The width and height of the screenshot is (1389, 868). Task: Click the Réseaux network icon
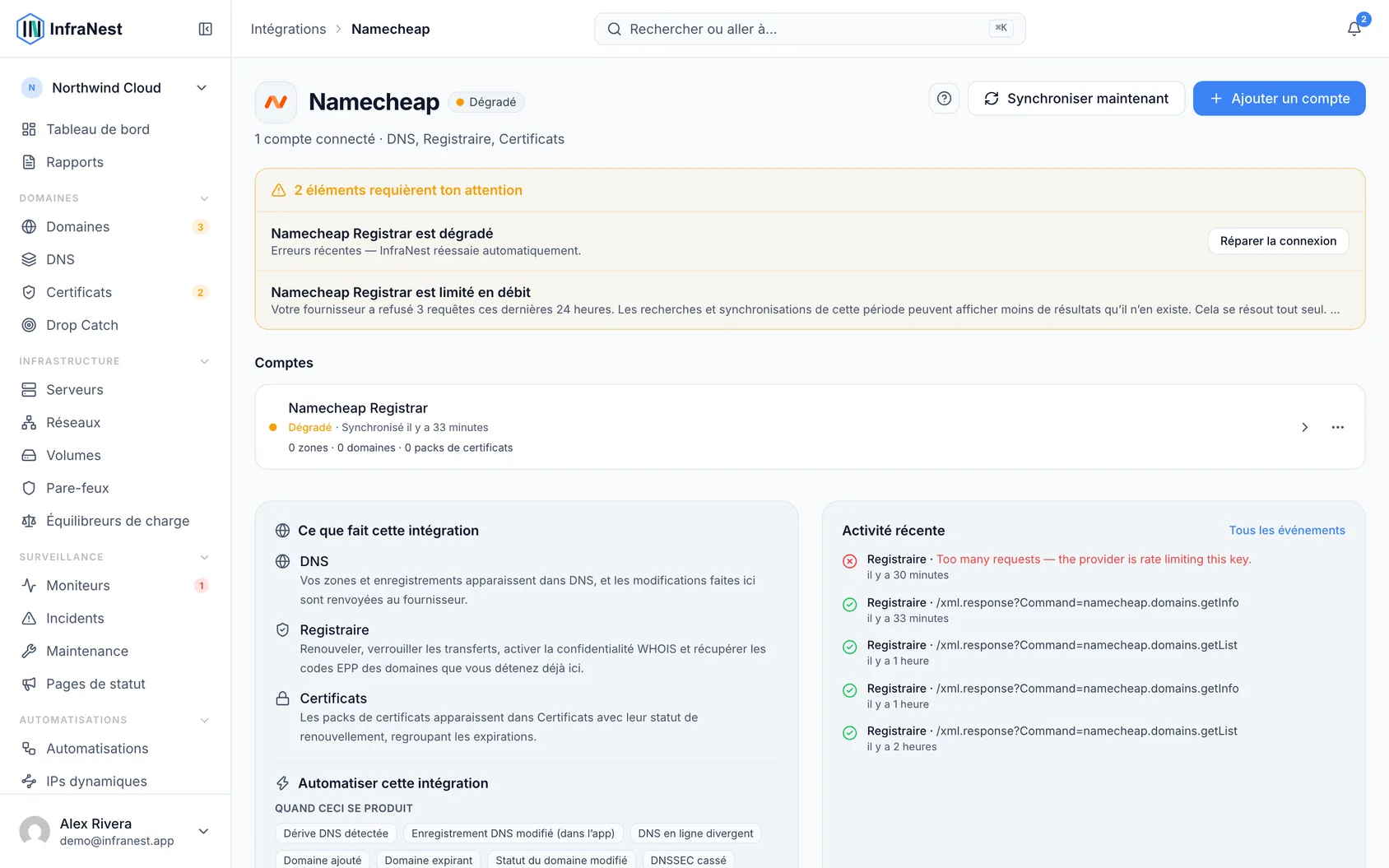(x=29, y=422)
